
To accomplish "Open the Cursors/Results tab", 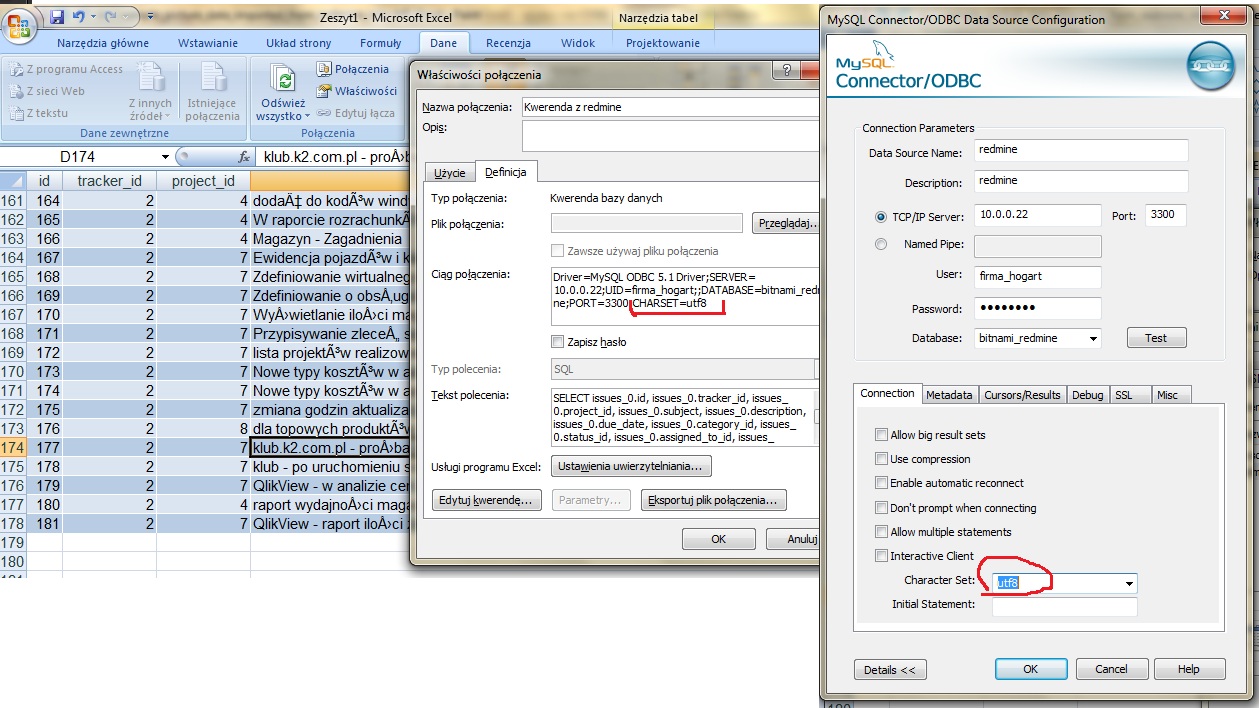I will pyautogui.click(x=1022, y=395).
